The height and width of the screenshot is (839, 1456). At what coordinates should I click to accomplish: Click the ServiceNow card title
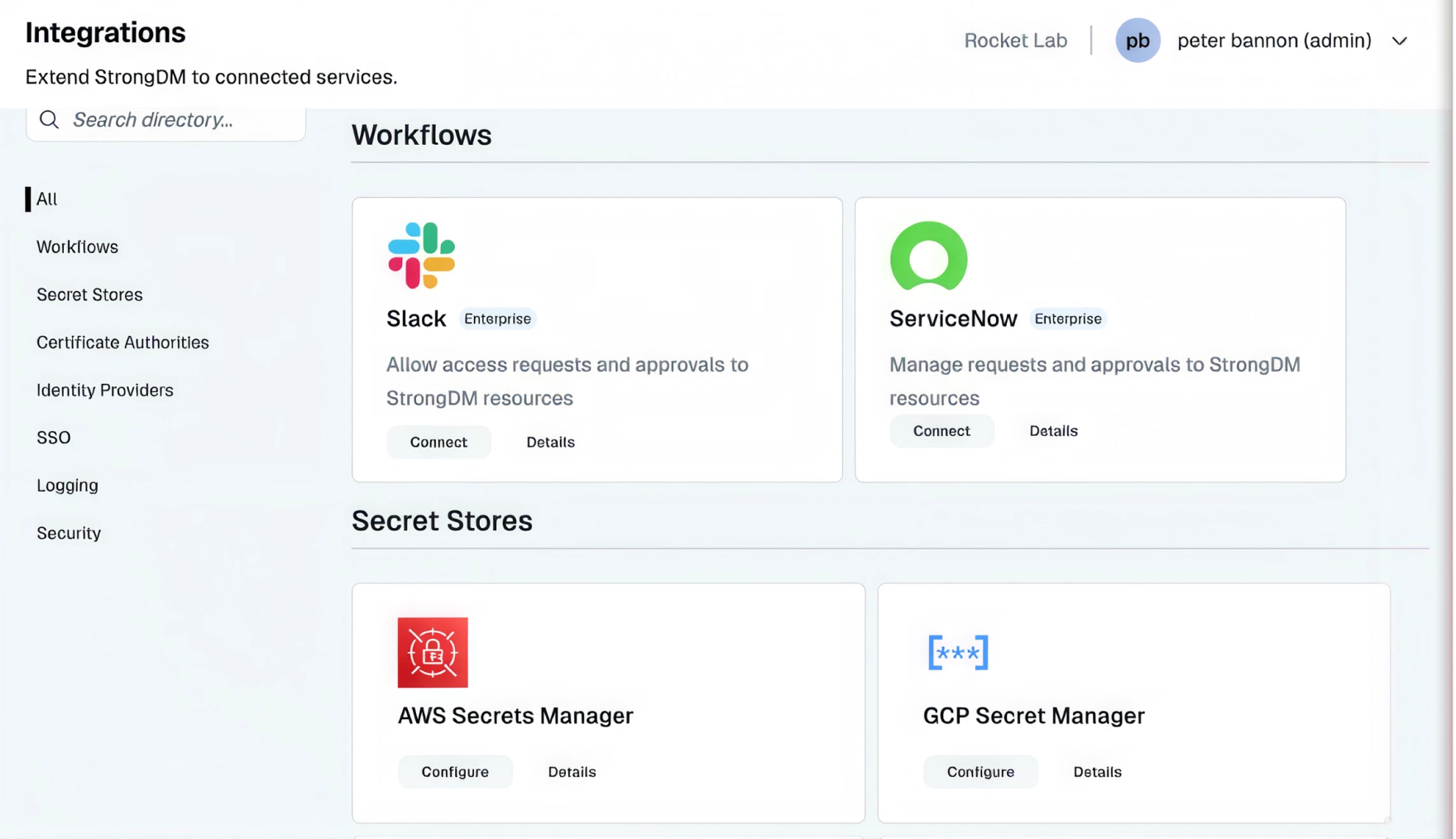(x=953, y=319)
